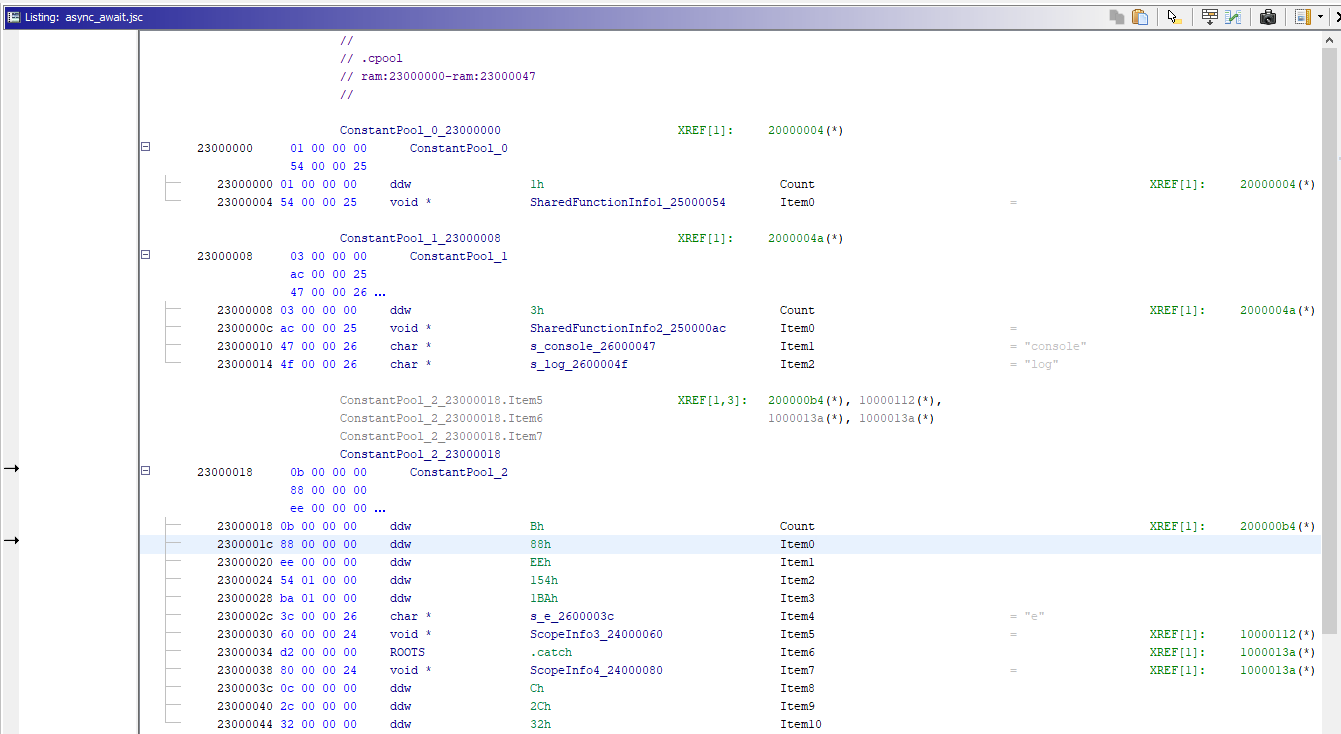Click the margin arrow beside Item0 row
The width and height of the screenshot is (1341, 734).
tap(11, 541)
